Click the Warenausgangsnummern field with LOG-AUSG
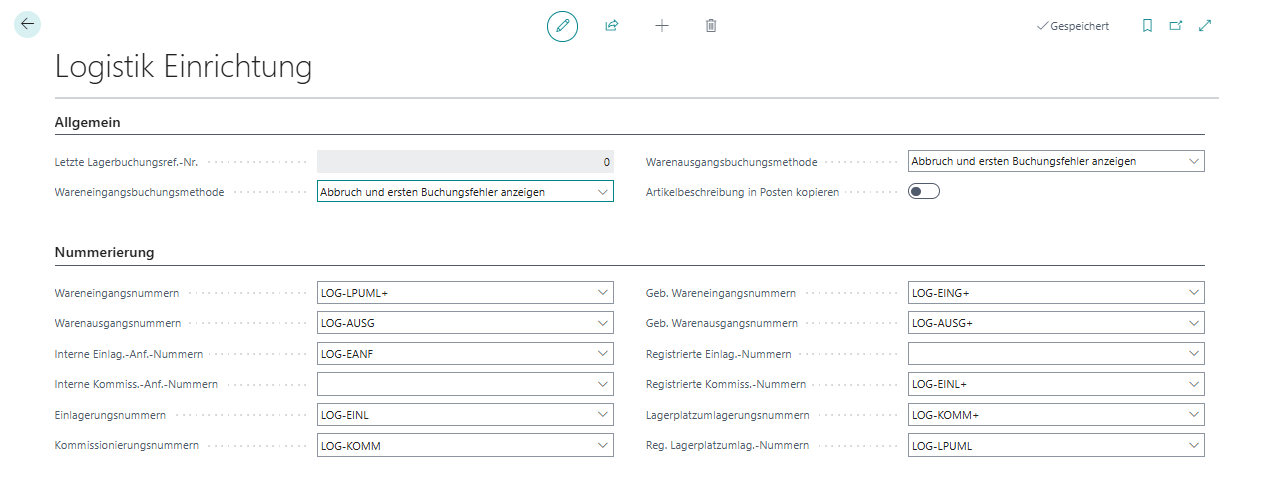1274x493 pixels. (x=455, y=323)
